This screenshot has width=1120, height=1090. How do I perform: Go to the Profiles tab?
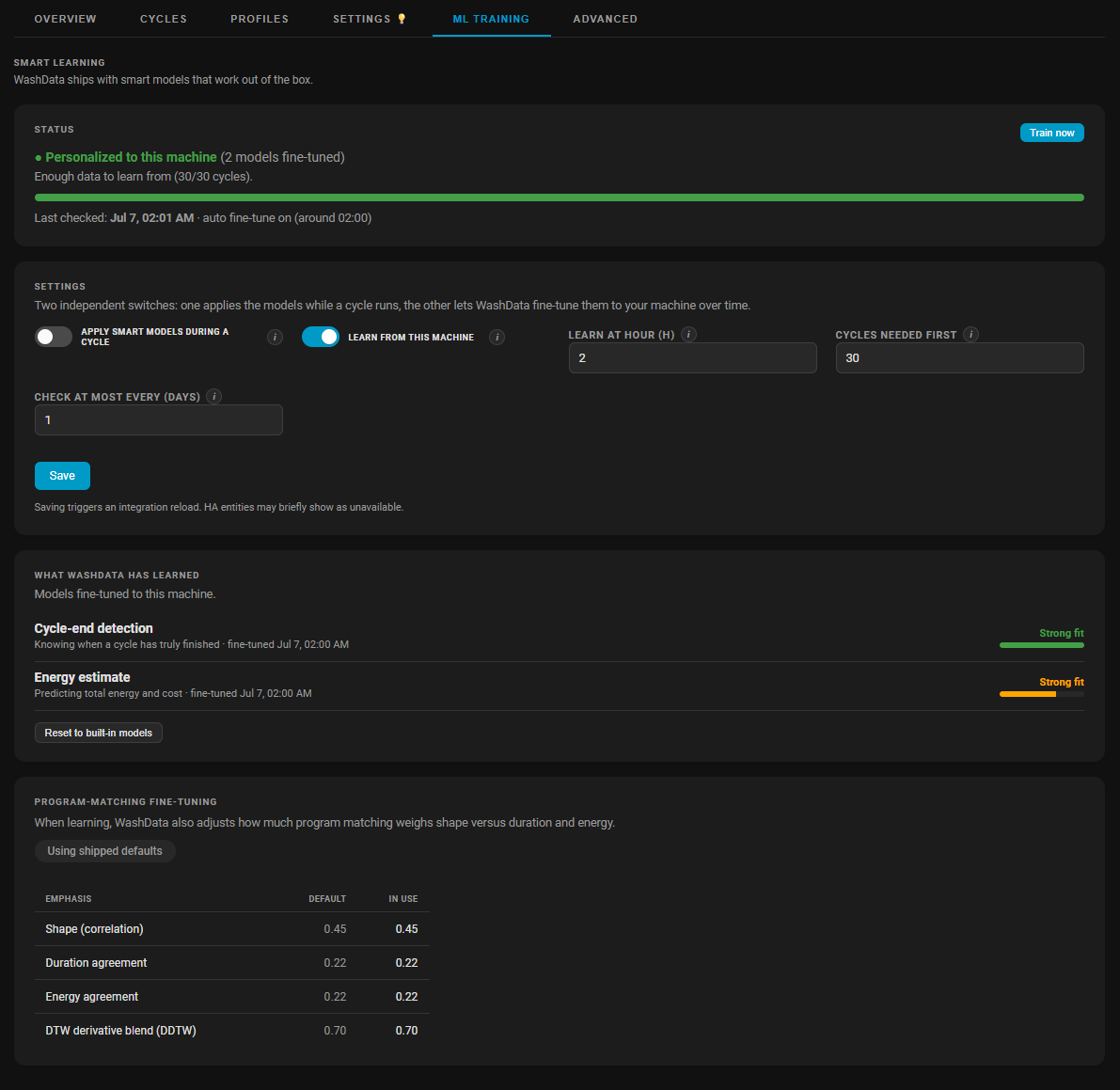[x=260, y=19]
